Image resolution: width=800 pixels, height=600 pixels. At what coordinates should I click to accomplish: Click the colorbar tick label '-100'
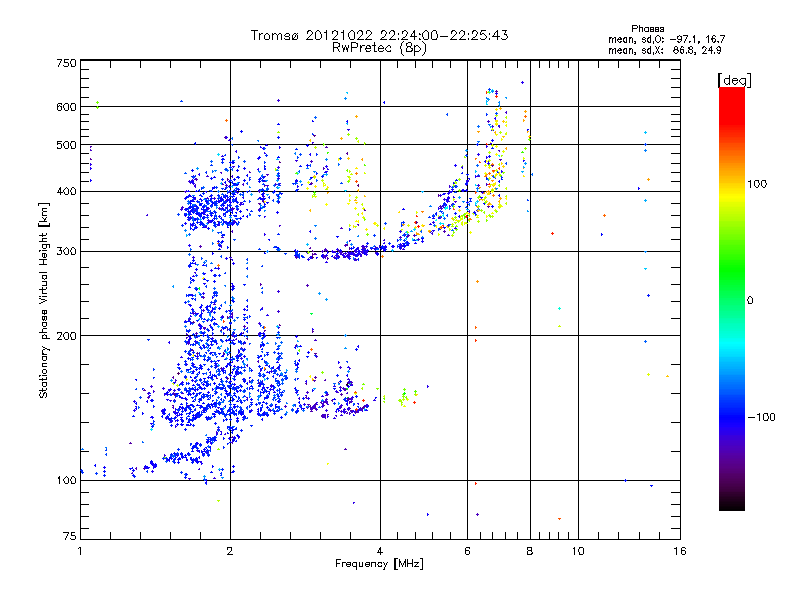[x=761, y=417]
